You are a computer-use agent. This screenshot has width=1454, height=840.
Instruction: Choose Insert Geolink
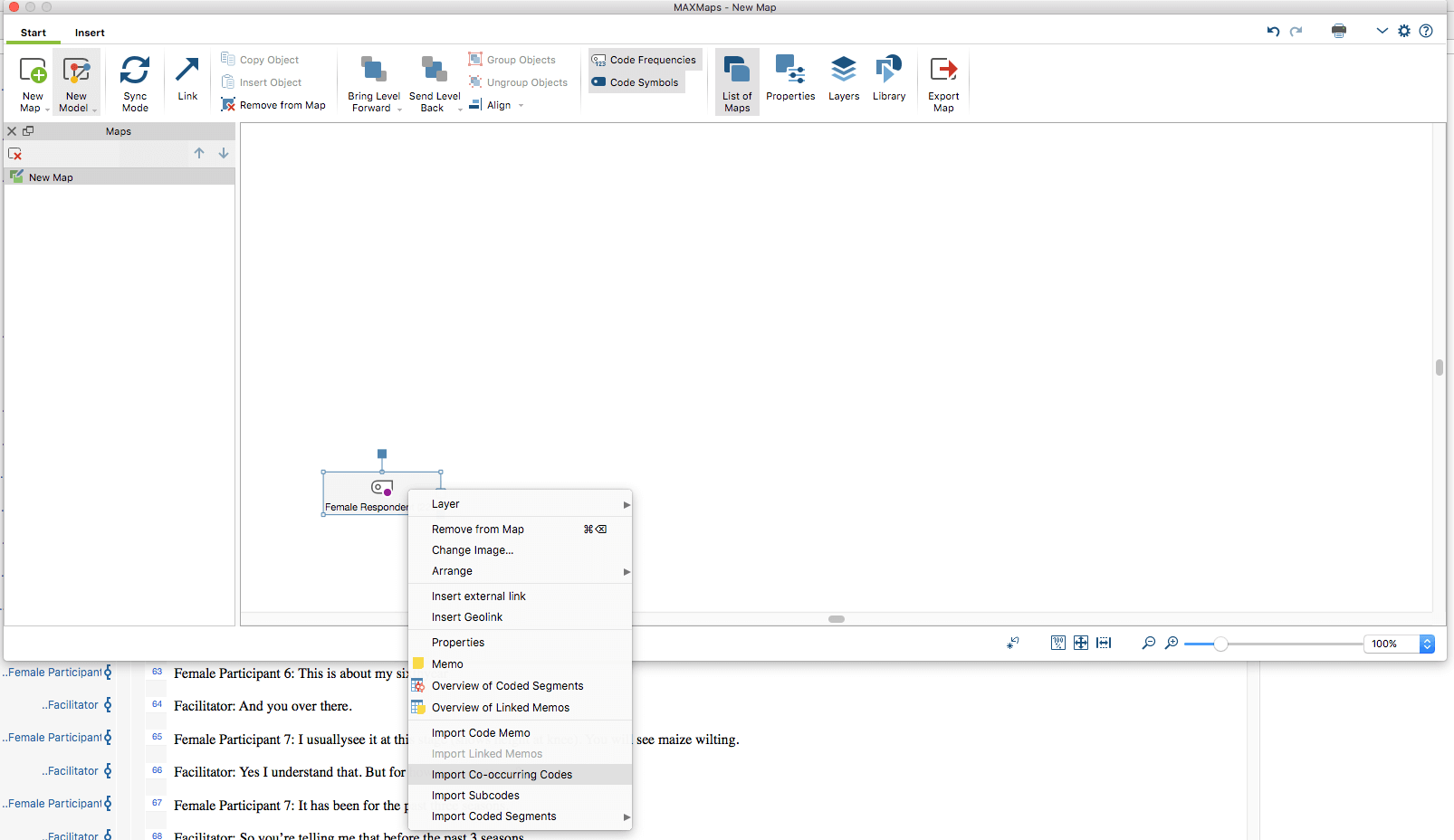pos(520,617)
